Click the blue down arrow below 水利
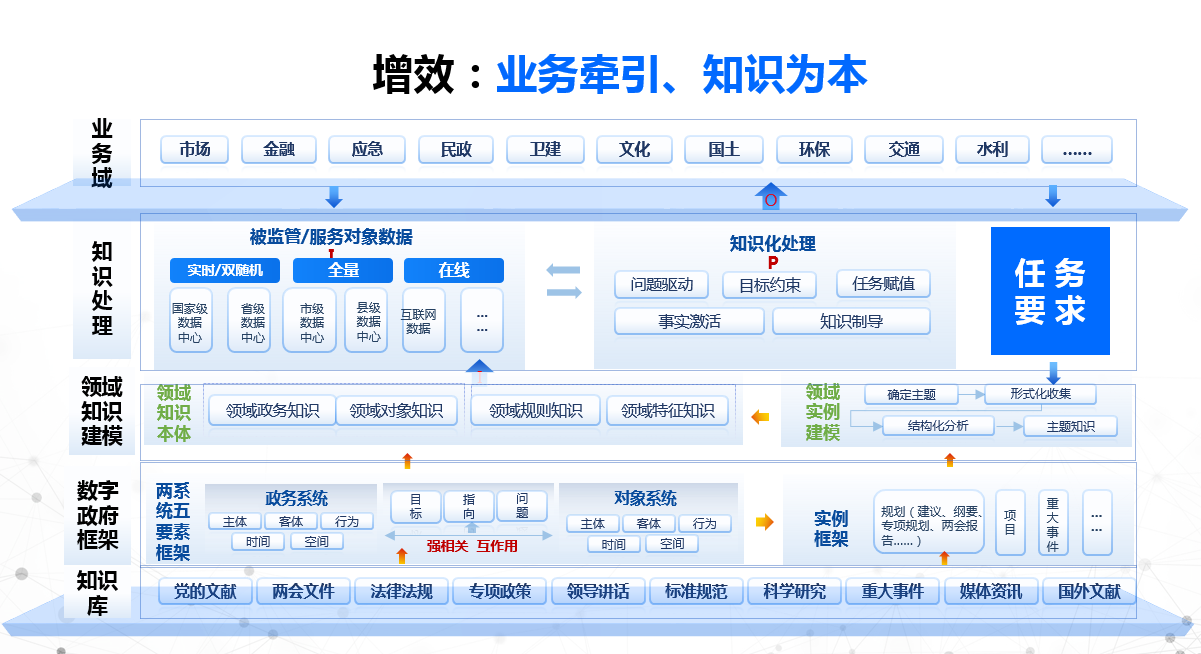Viewport: 1201px width, 654px height. click(x=1052, y=196)
